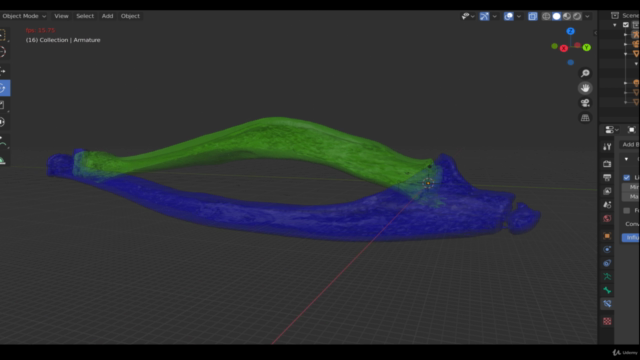Viewport: 640px width, 360px height.
Task: Switch to Rendered viewport shading
Action: [x=577, y=16]
